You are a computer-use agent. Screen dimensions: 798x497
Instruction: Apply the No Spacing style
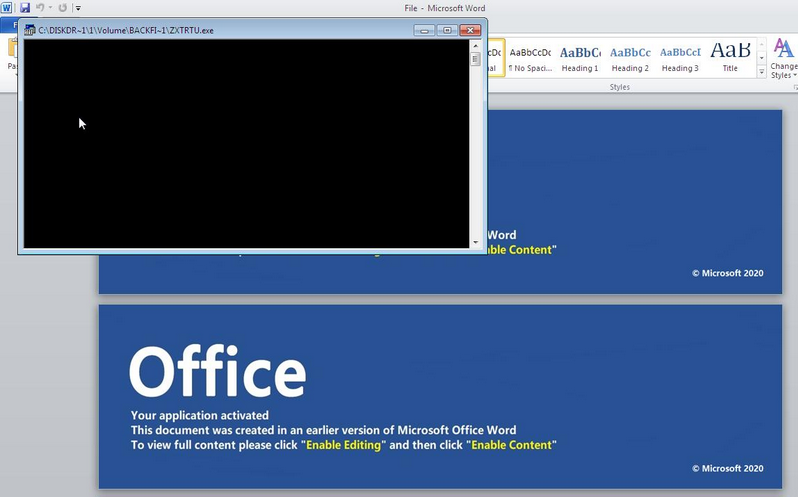[x=530, y=59]
